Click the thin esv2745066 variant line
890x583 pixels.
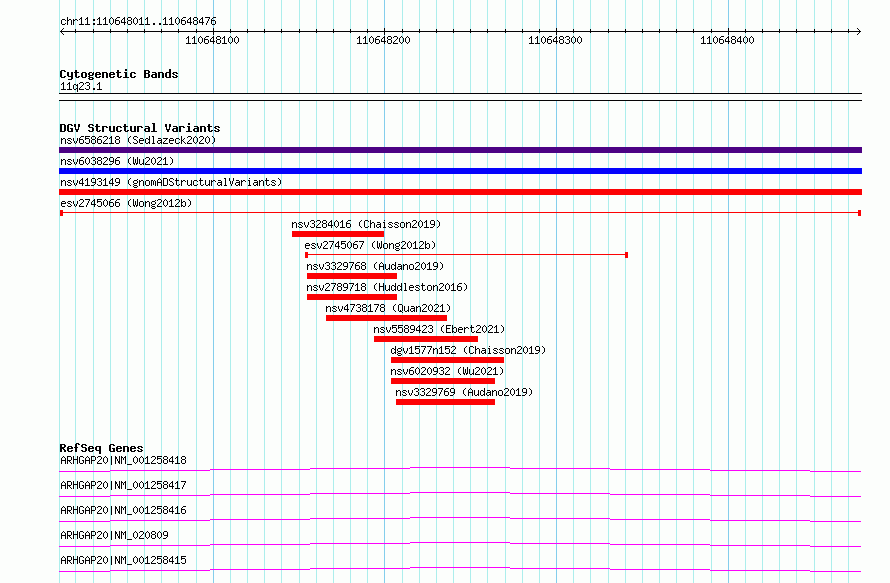click(460, 213)
